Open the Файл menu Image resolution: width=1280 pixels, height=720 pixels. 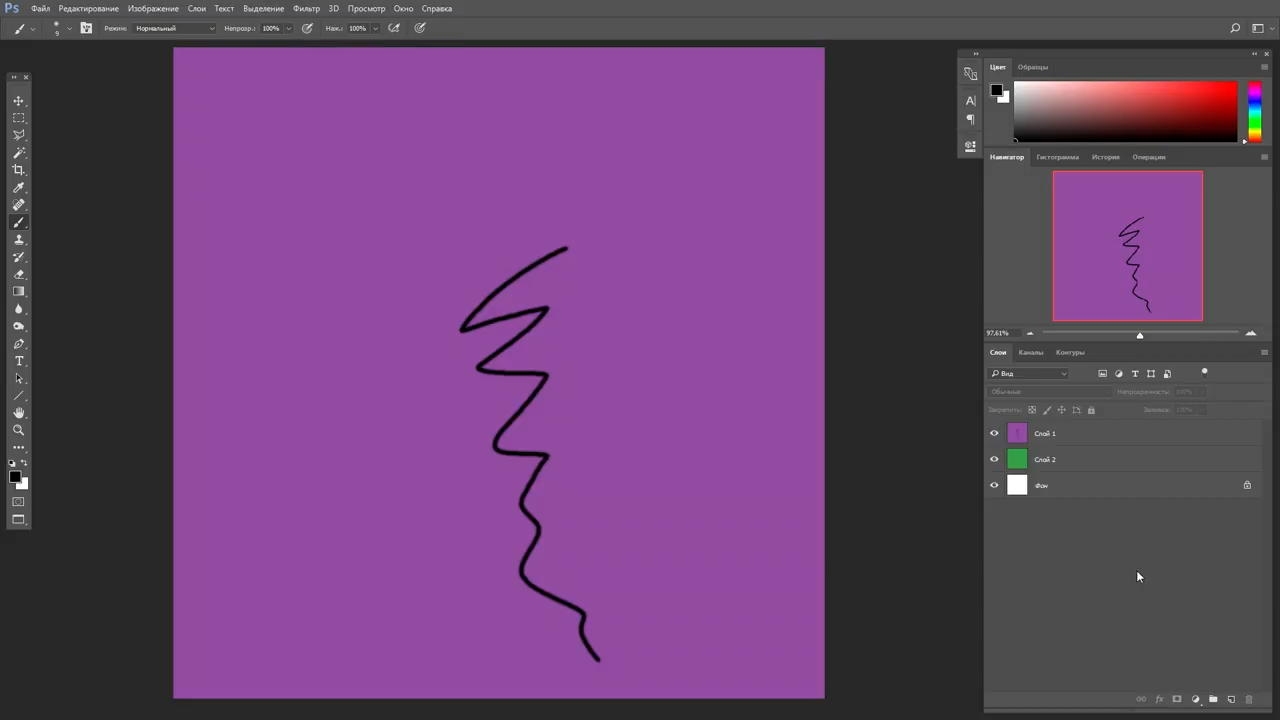point(40,8)
